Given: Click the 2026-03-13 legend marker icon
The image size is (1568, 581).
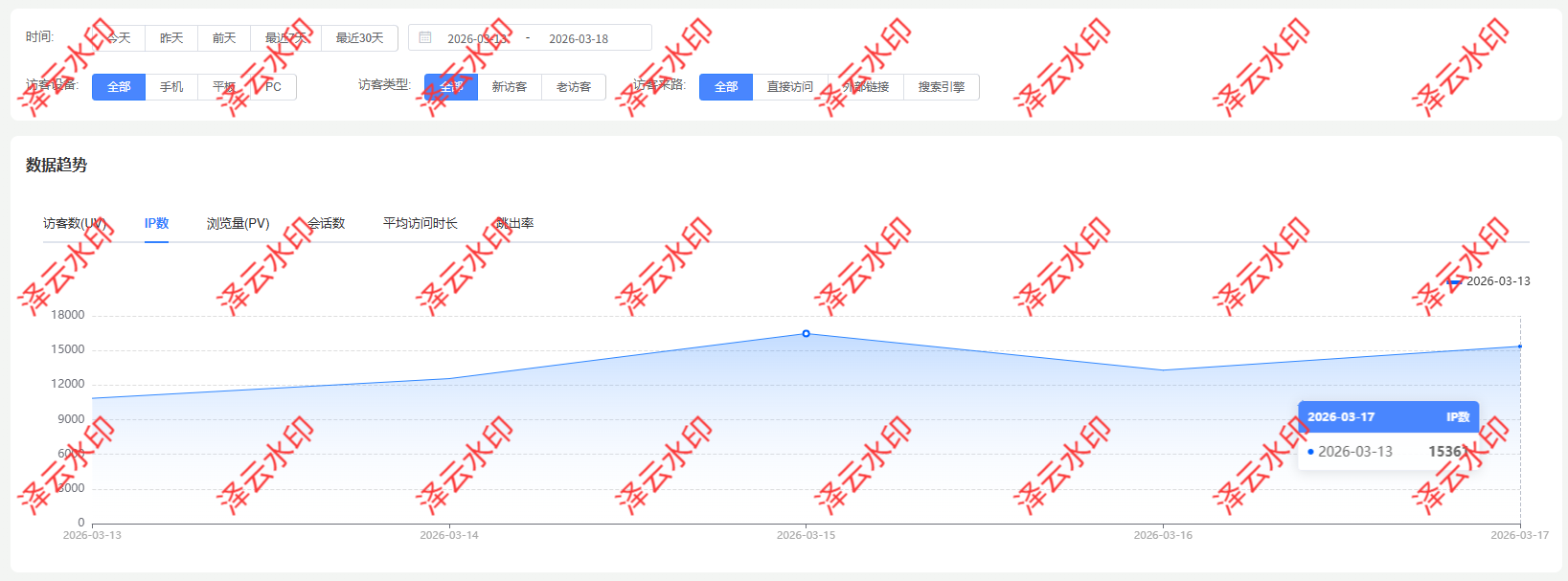Looking at the screenshot, I should pos(1454,281).
